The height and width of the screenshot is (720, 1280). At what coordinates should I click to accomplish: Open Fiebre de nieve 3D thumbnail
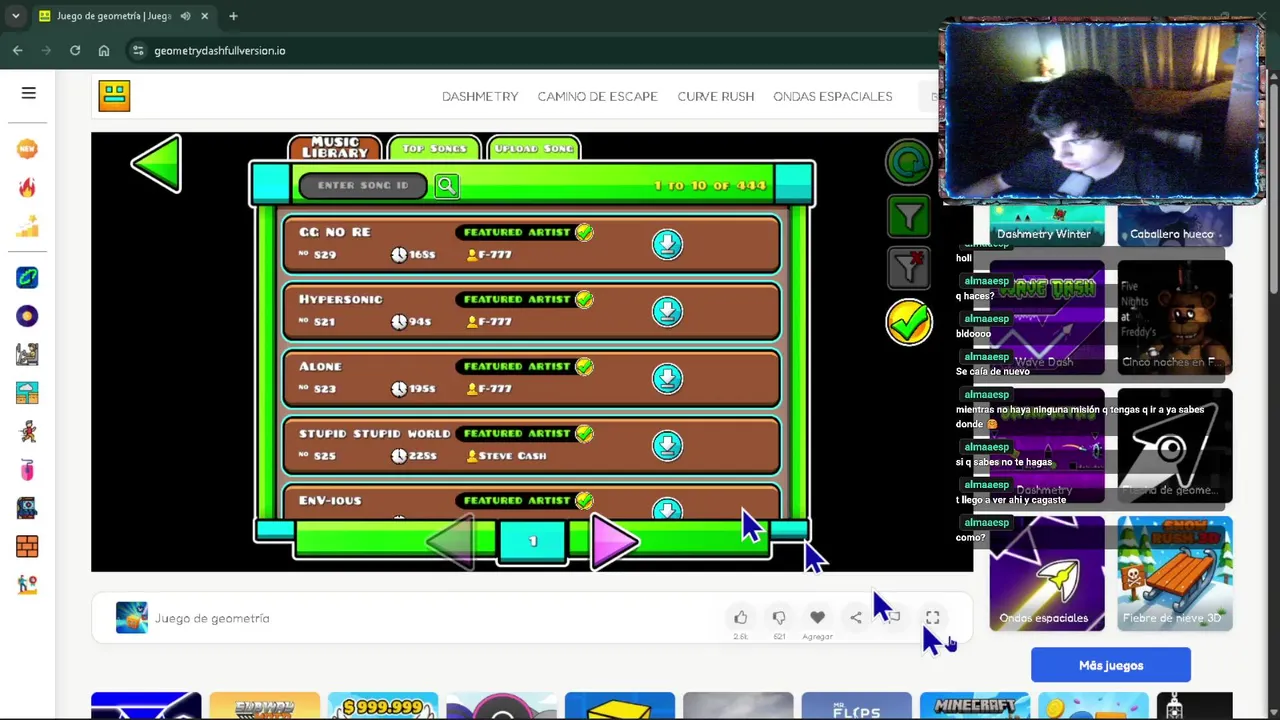[x=1174, y=573]
